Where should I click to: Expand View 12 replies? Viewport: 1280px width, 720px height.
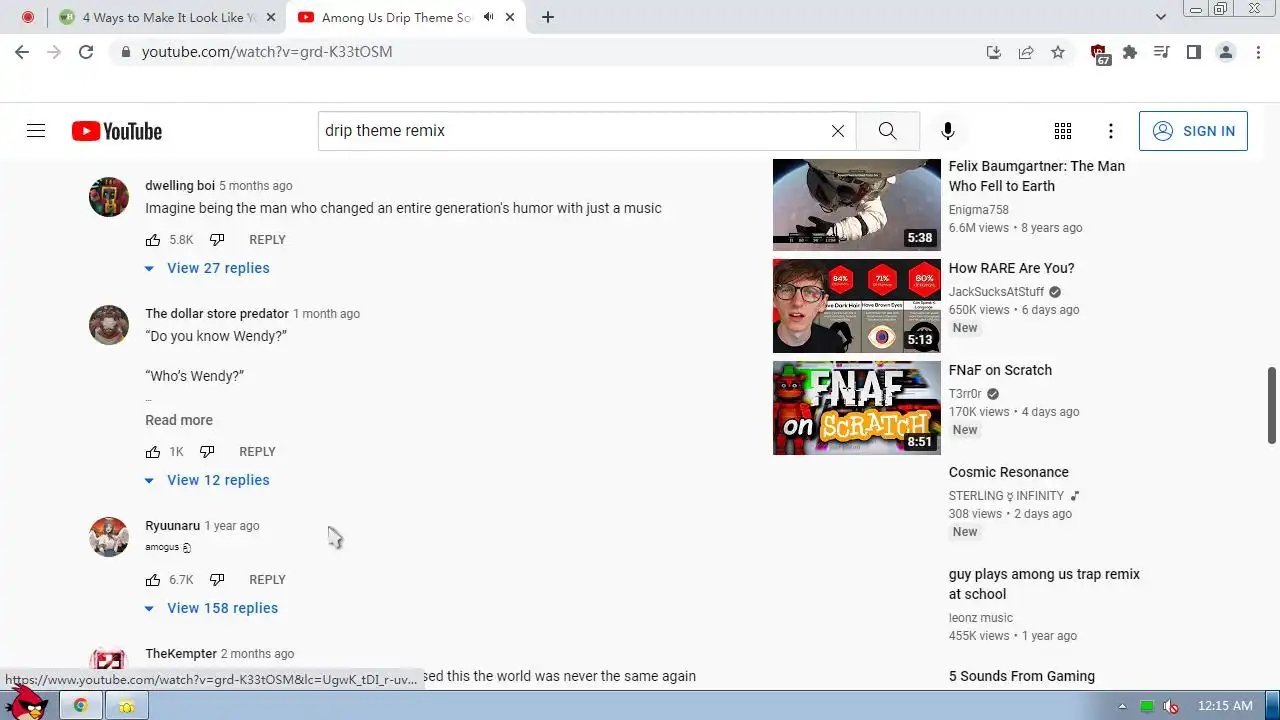(x=207, y=480)
